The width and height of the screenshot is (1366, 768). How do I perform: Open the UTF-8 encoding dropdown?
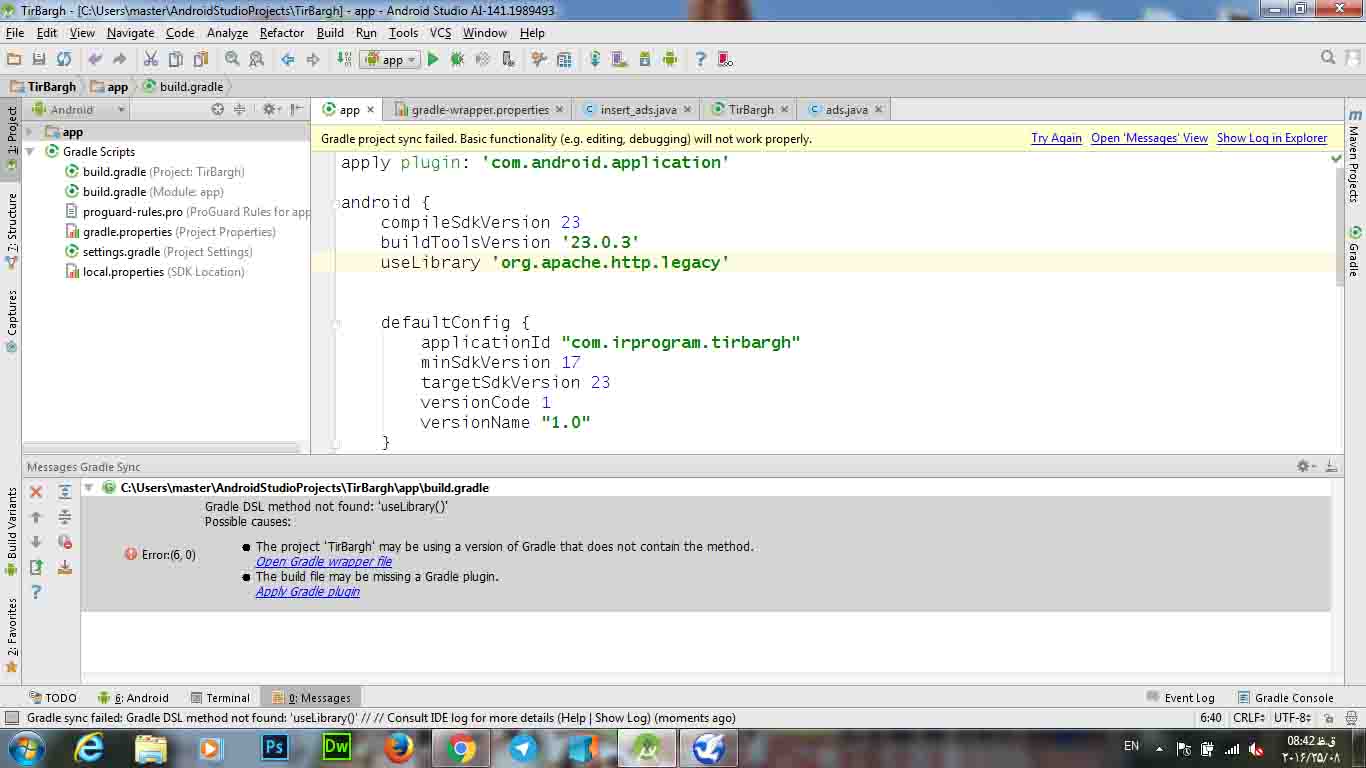[1293, 718]
